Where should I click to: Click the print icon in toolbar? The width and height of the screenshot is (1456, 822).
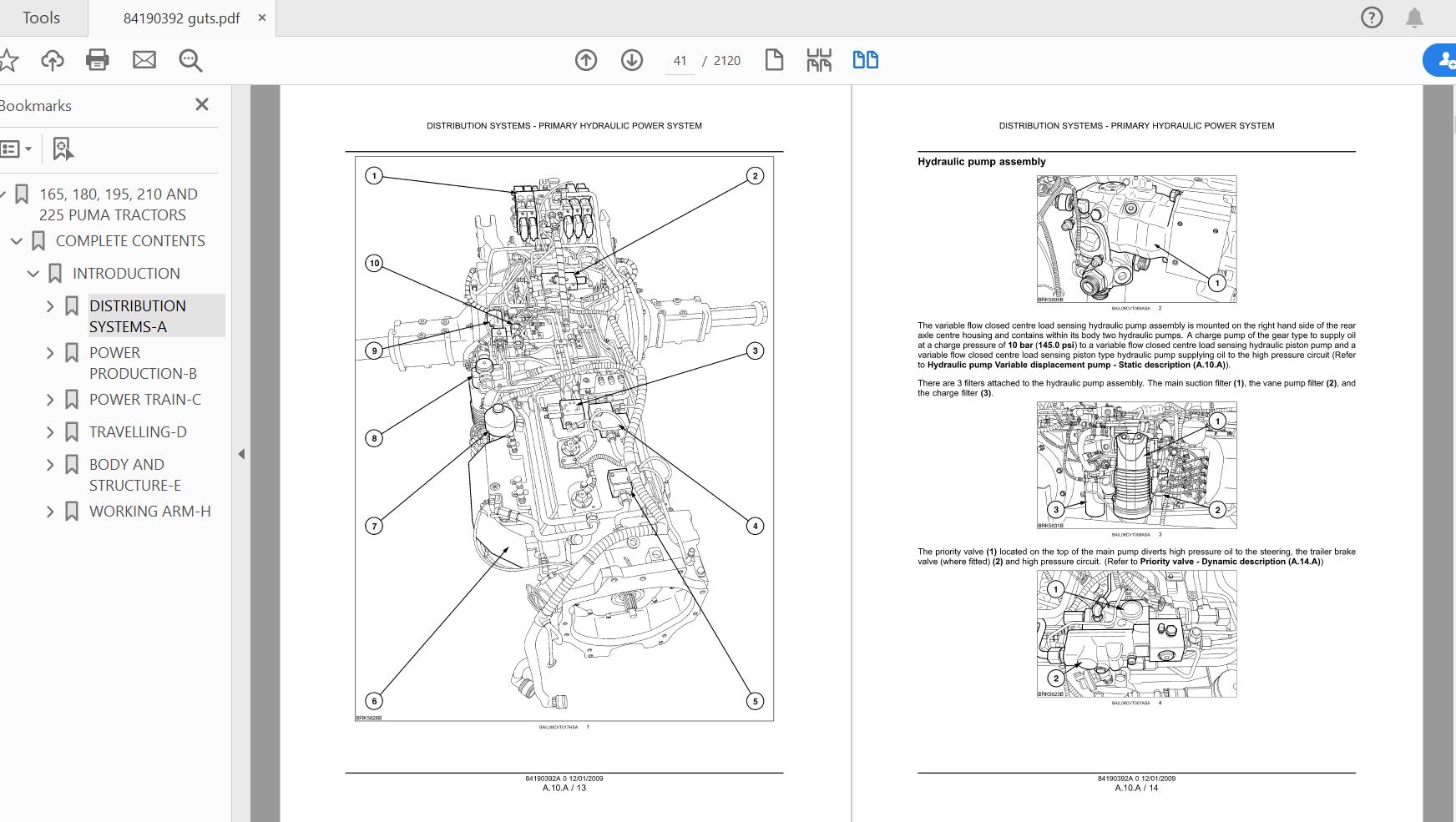tap(98, 60)
